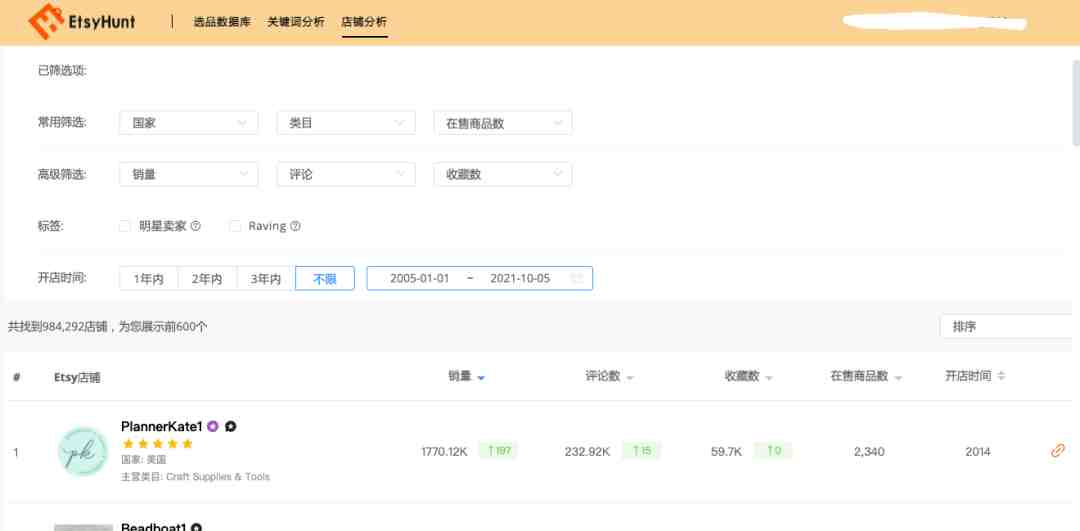The height and width of the screenshot is (531, 1080).
Task: Open the PlannerKate1 shop name link
Action: tap(162, 426)
